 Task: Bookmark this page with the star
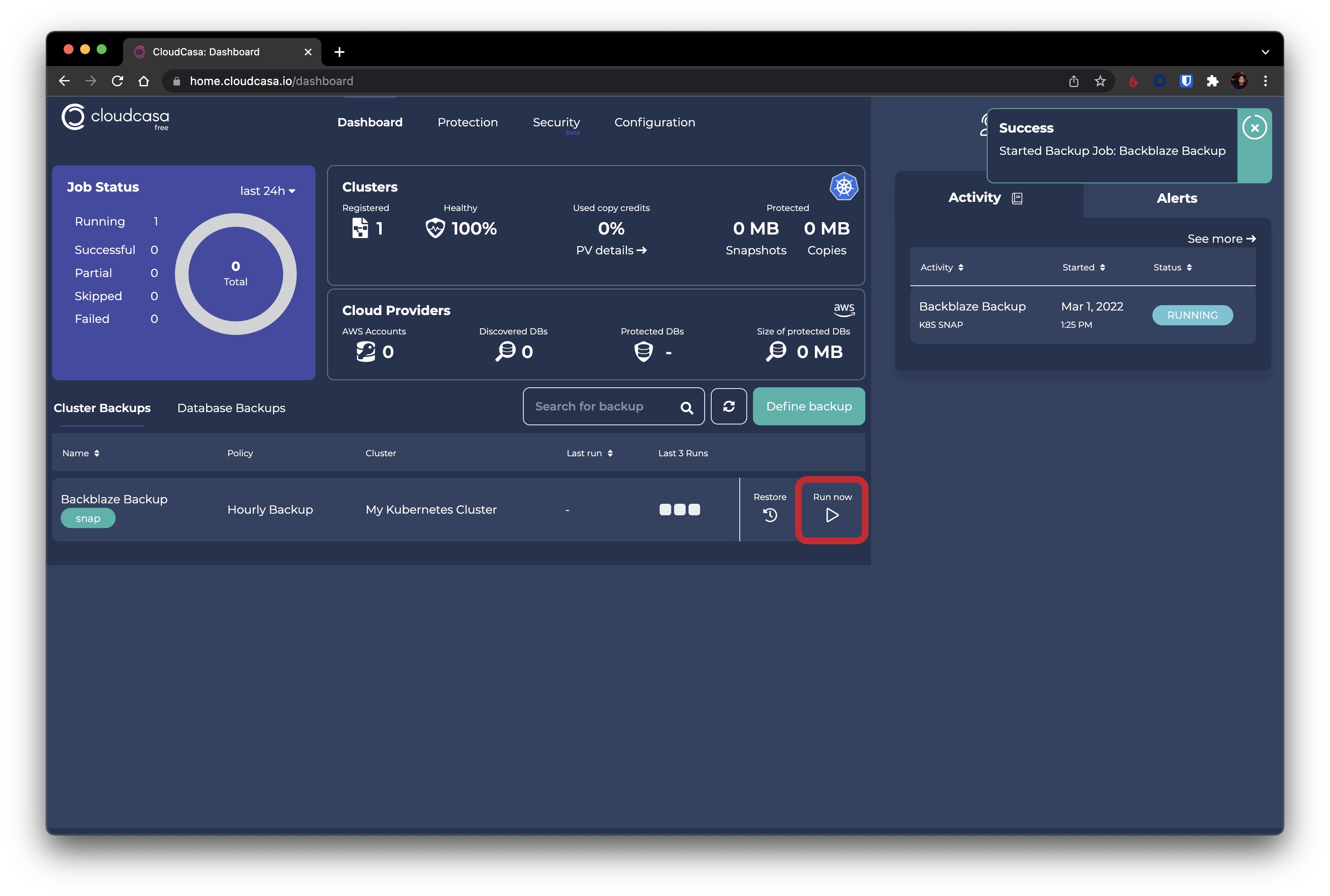[x=1100, y=81]
